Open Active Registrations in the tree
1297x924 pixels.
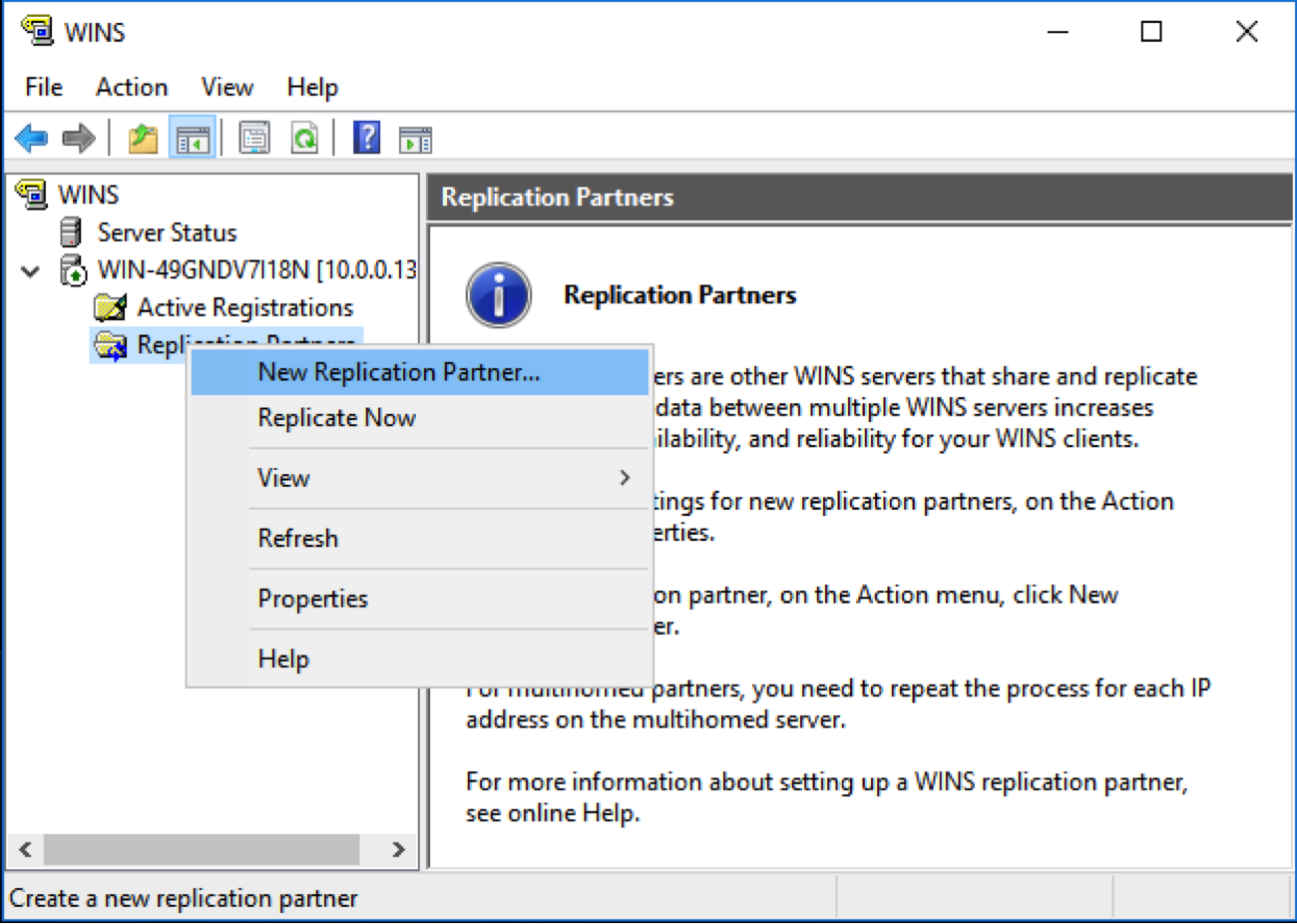point(244,307)
